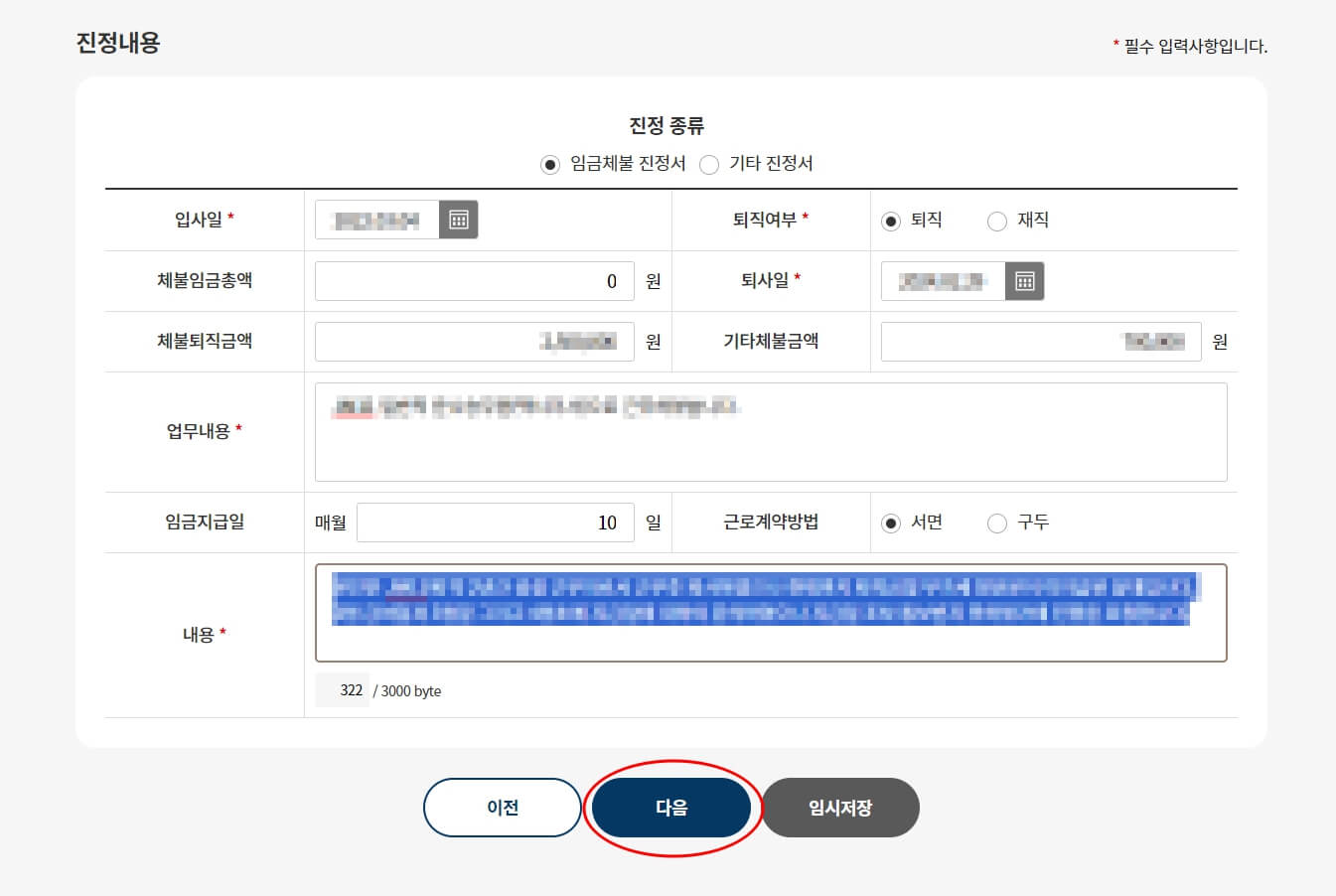
Task: Click into 체불퇴직금액 amount field
Action: 475,342
